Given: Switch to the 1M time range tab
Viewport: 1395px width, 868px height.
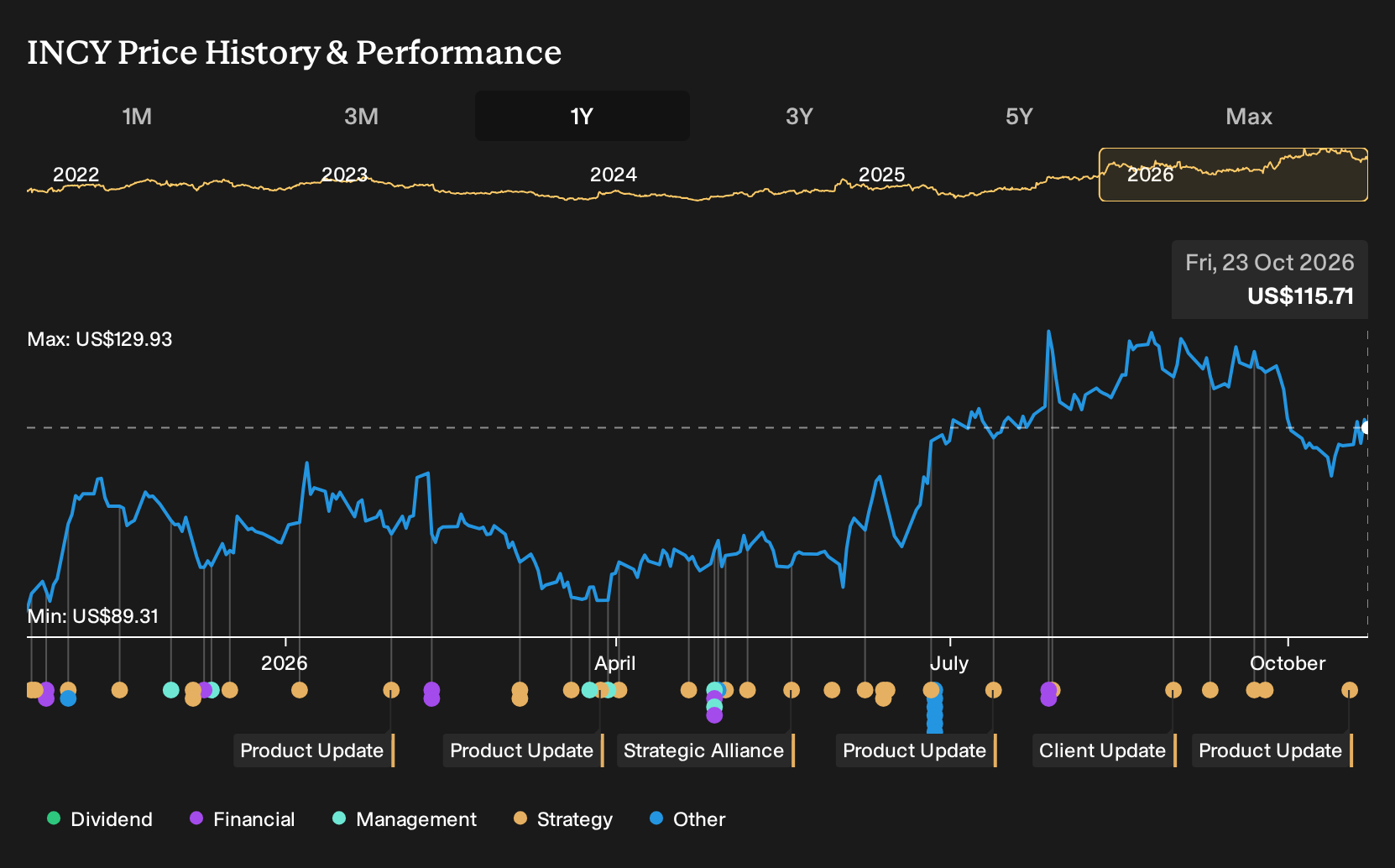Looking at the screenshot, I should pyautogui.click(x=137, y=116).
